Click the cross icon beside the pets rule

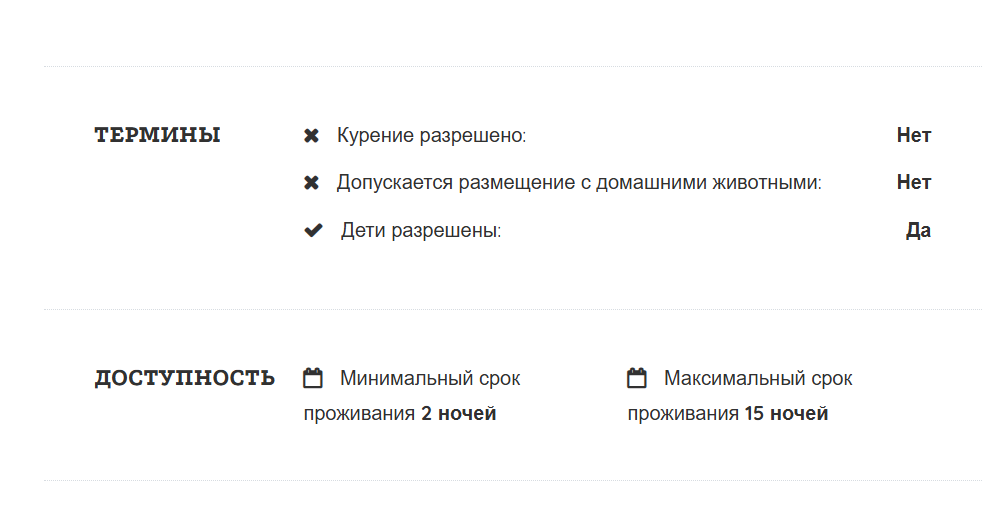pos(311,183)
